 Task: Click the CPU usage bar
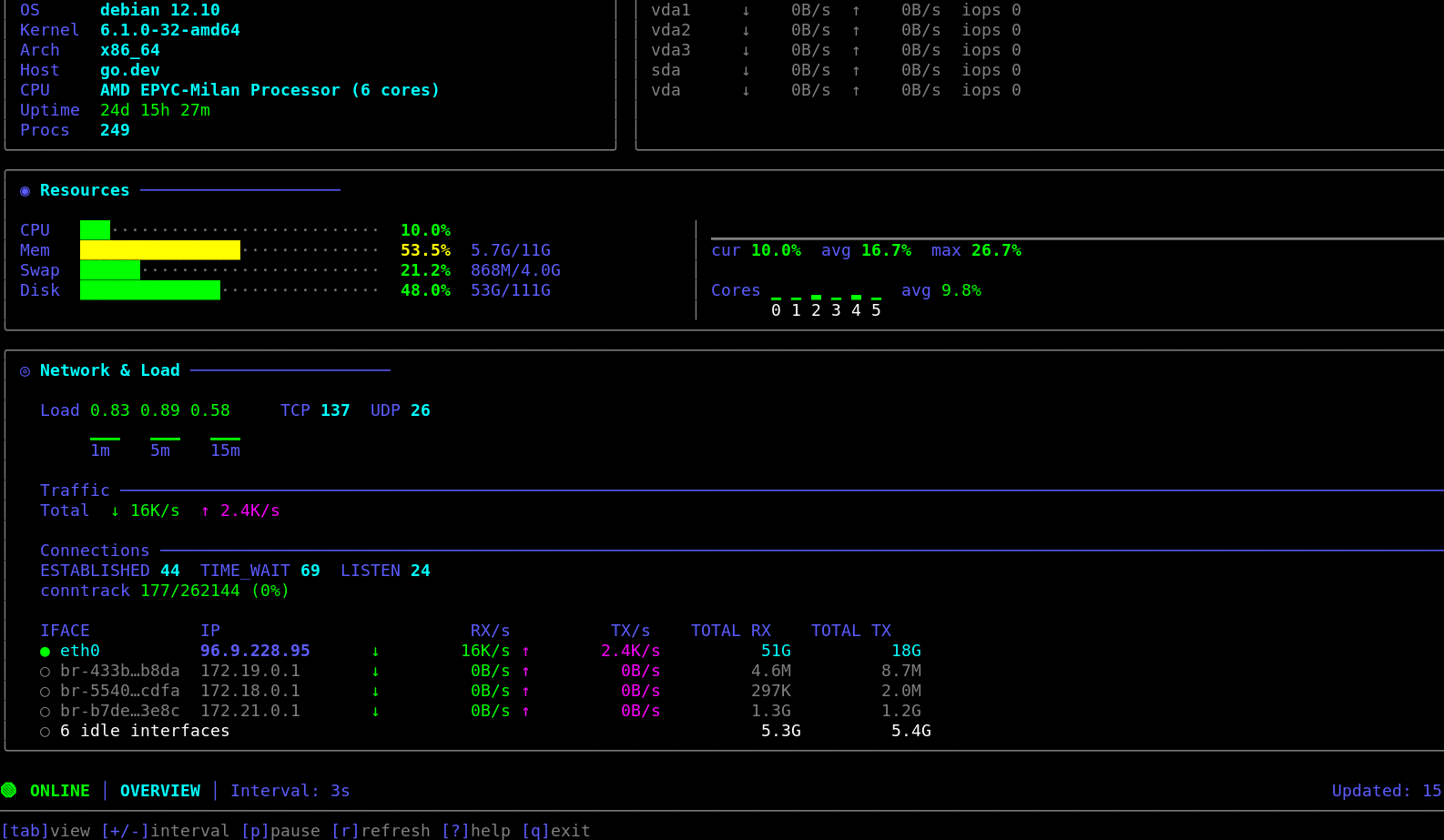coord(229,230)
